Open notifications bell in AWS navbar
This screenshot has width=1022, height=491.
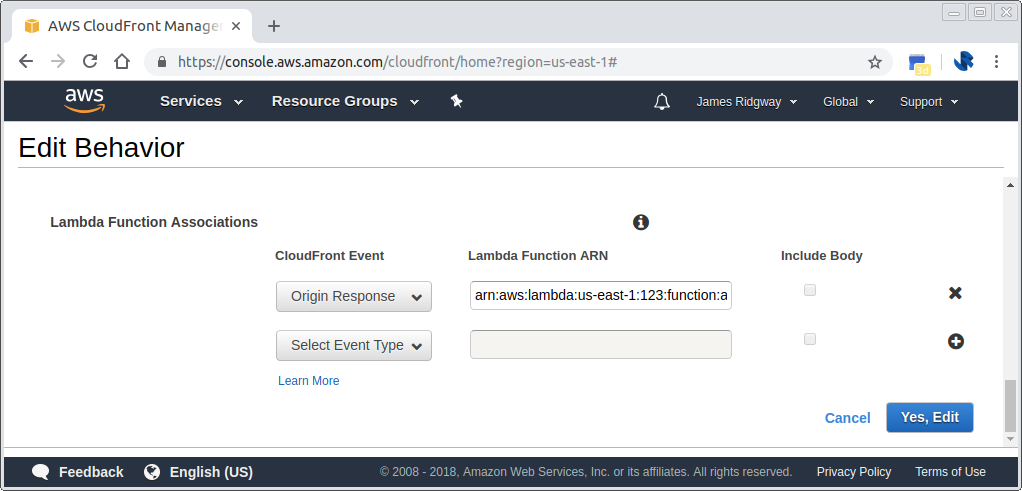(662, 102)
